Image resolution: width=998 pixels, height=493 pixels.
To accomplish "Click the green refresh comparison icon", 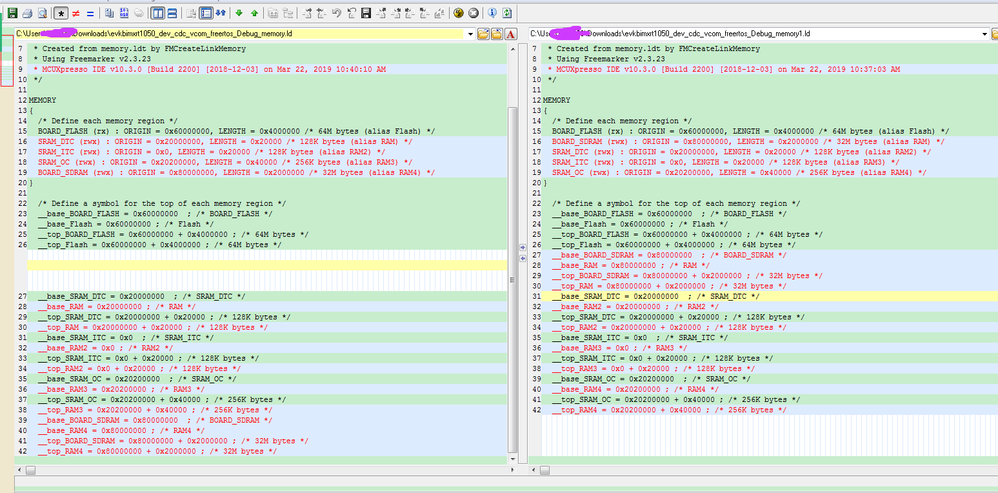I will click(507, 13).
